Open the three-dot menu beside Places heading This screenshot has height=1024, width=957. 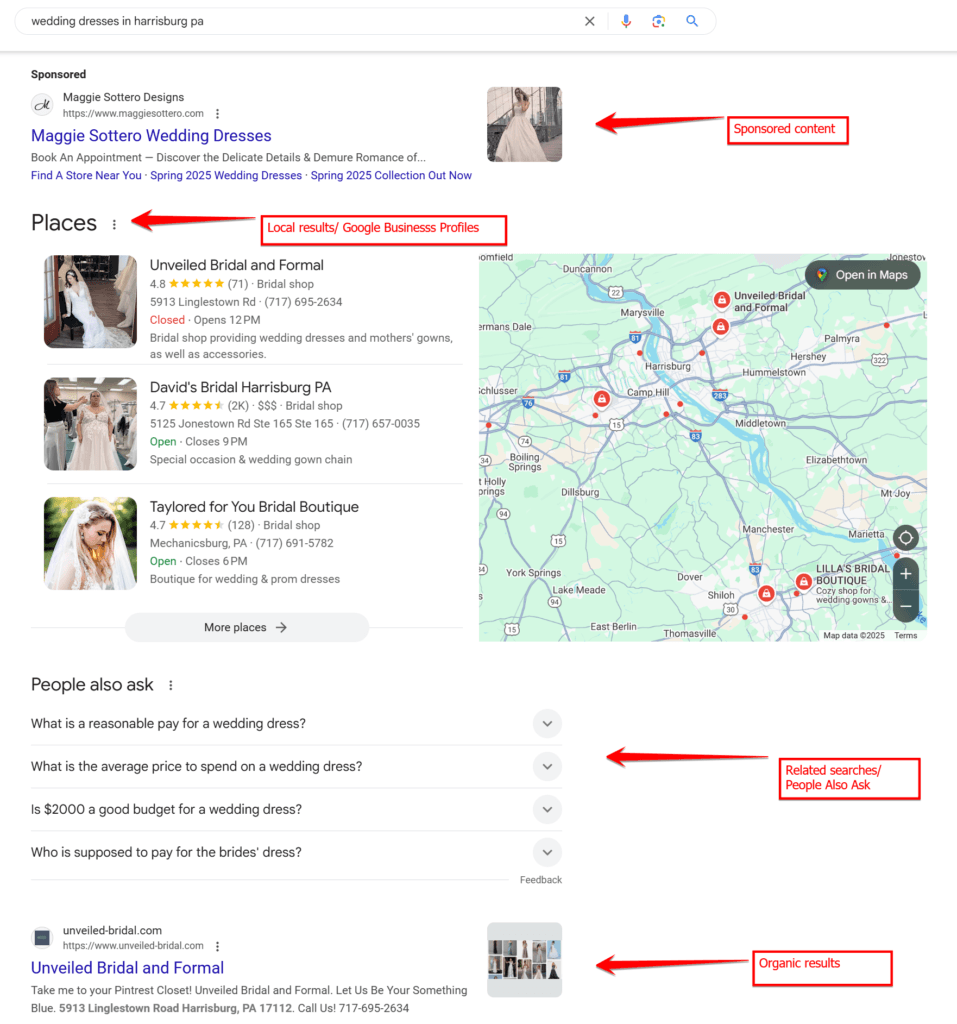pyautogui.click(x=114, y=225)
